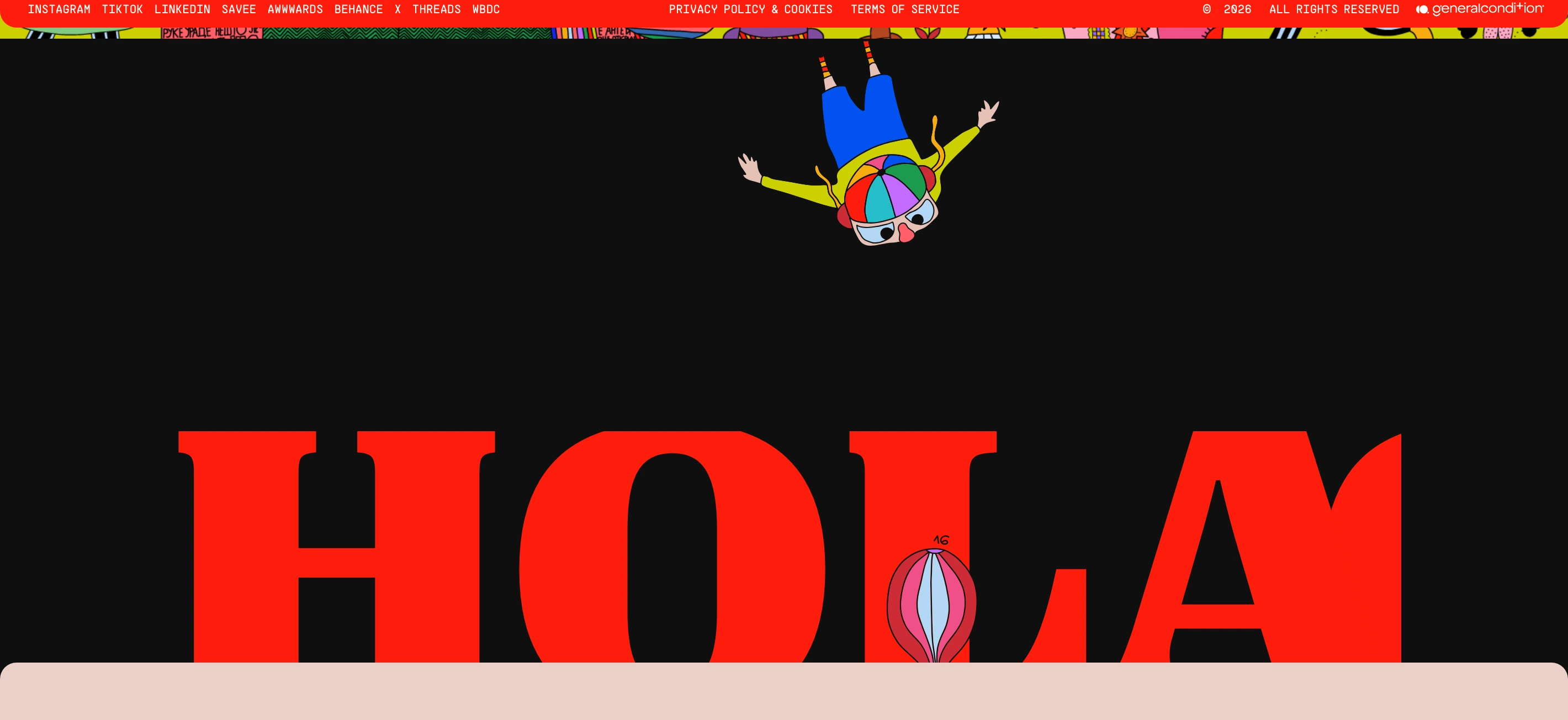This screenshot has width=1568, height=720.
Task: Open the Instagram link
Action: coord(59,9)
